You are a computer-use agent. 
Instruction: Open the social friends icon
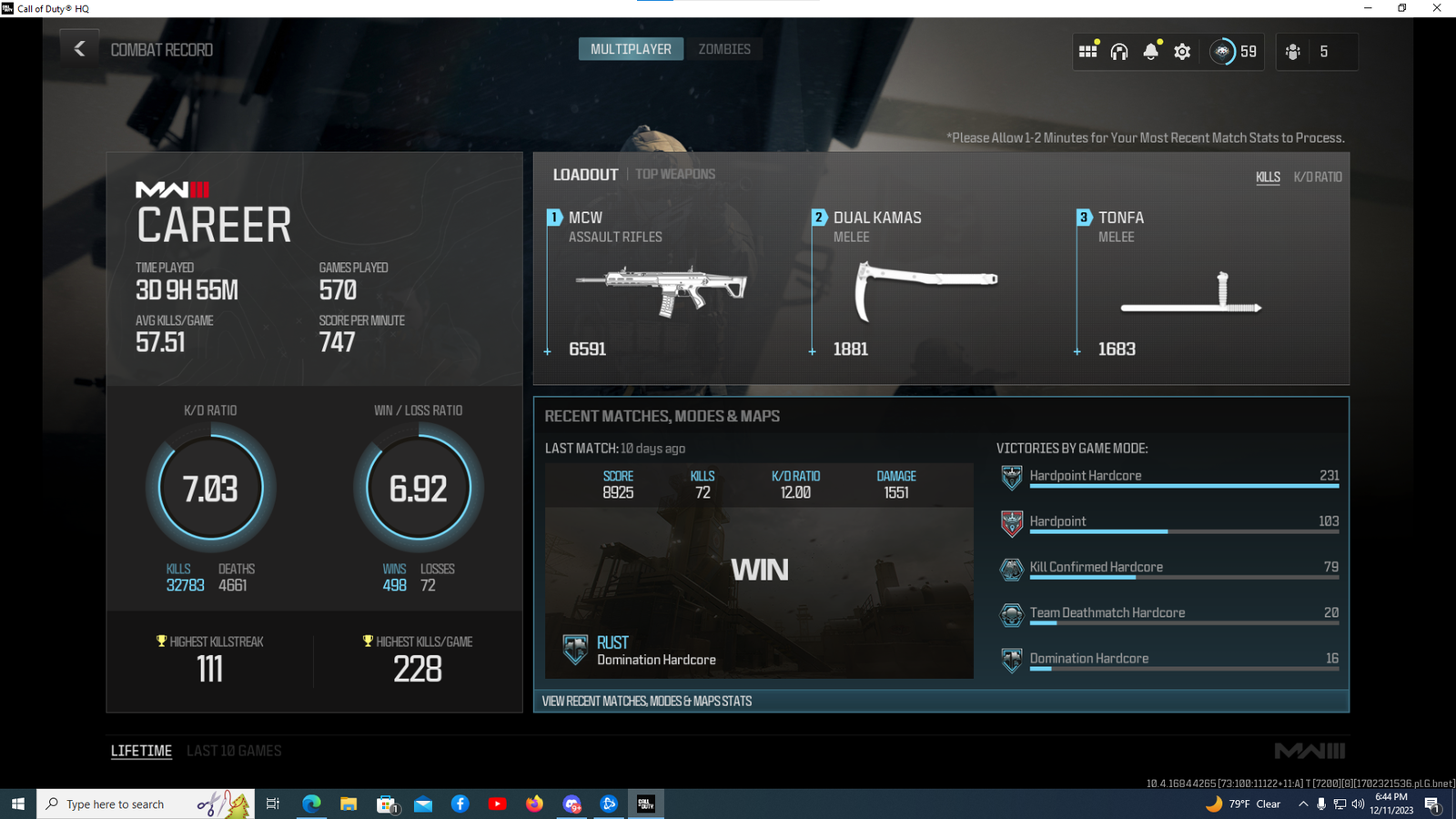[1292, 52]
